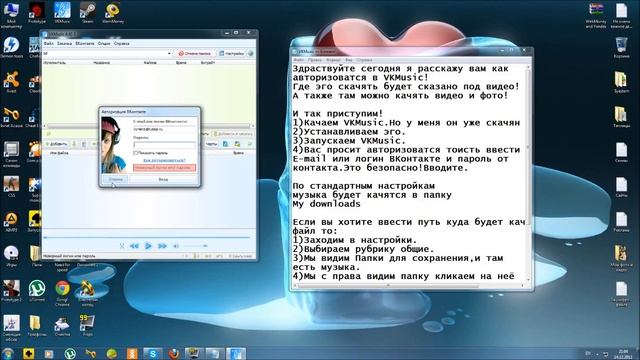The height and width of the screenshot is (360, 640).
Task: Open Файл menu in VKMusic
Action: point(49,43)
